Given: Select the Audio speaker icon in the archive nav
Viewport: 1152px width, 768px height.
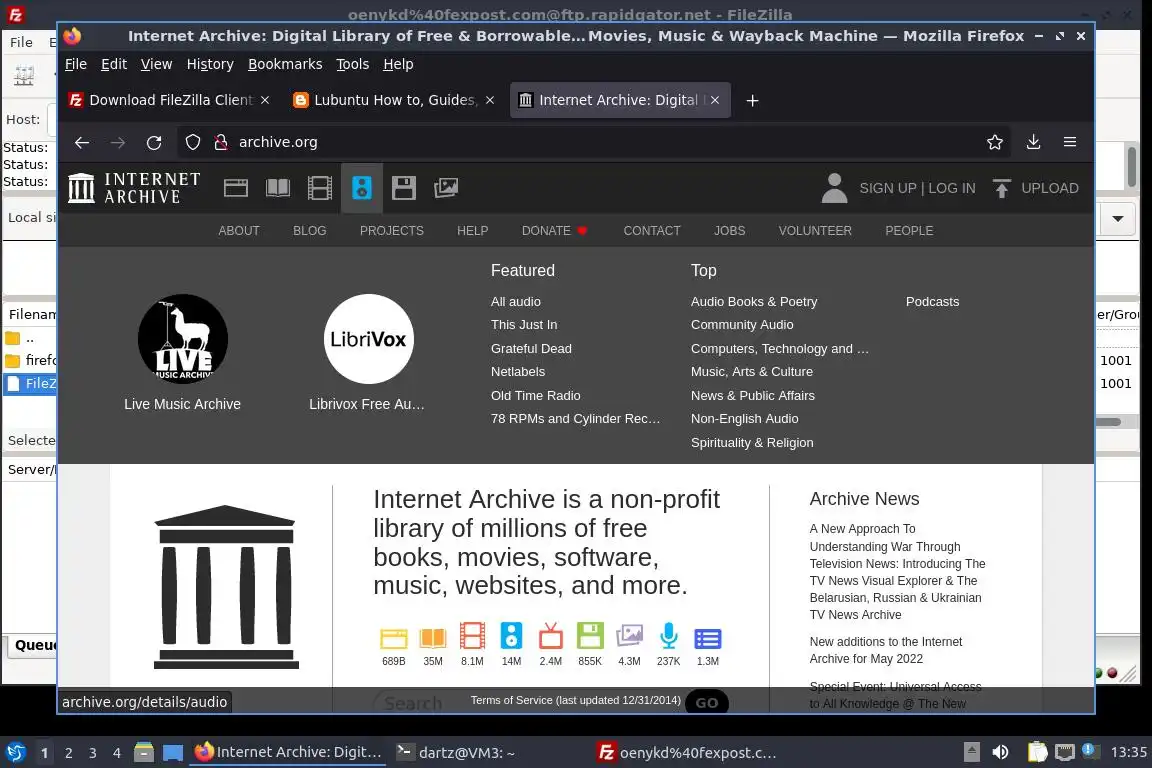Looking at the screenshot, I should [361, 188].
